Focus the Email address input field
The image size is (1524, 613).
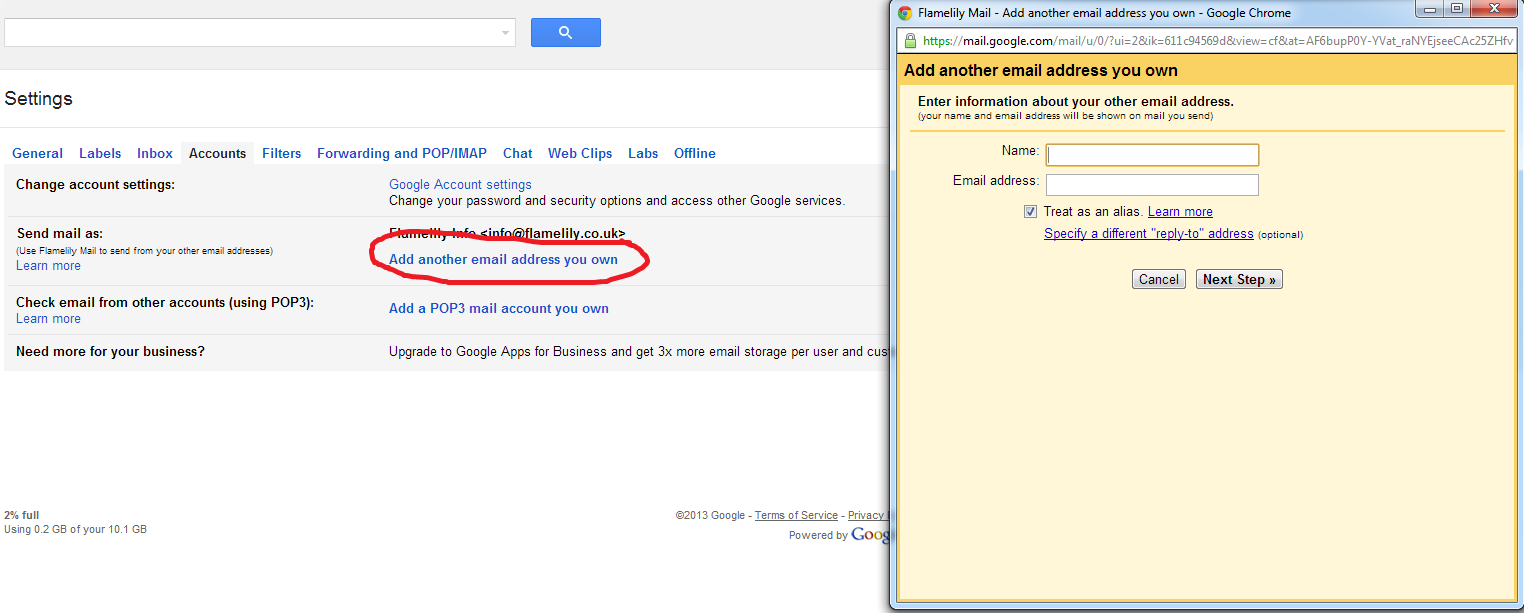point(1152,185)
